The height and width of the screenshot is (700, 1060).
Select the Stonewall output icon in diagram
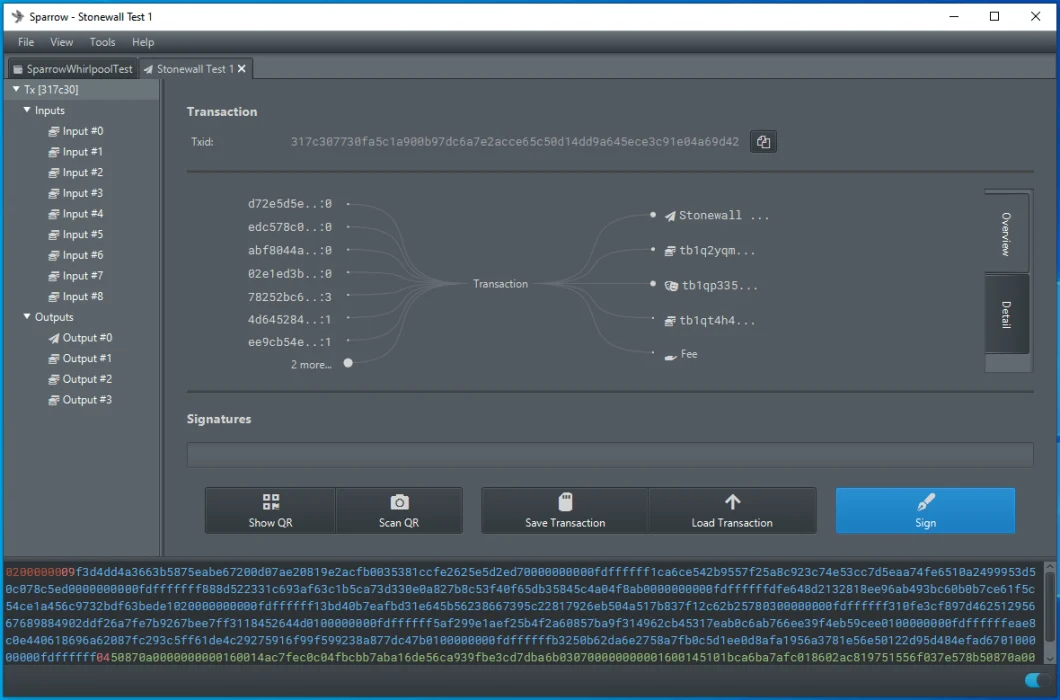pyautogui.click(x=671, y=216)
